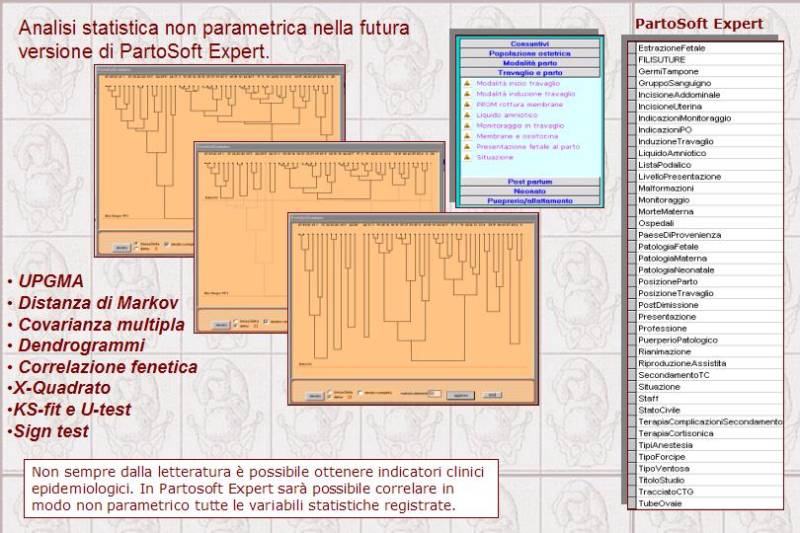
Task: Select PaeseDiProvenienza in the variables list
Action: click(x=710, y=235)
